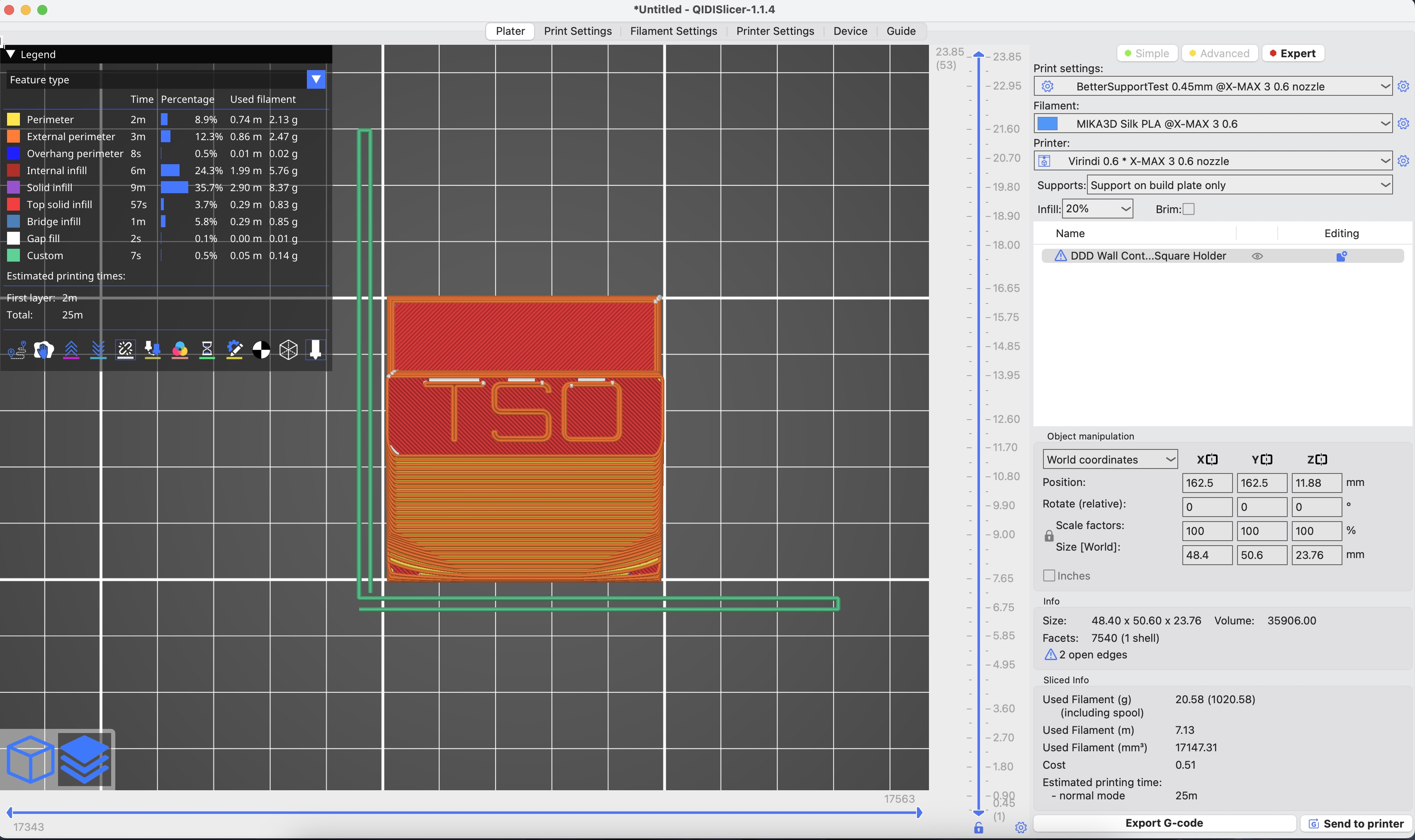Image resolution: width=1415 pixels, height=840 pixels.
Task: Switch to Filament Settings tab
Action: (x=673, y=31)
